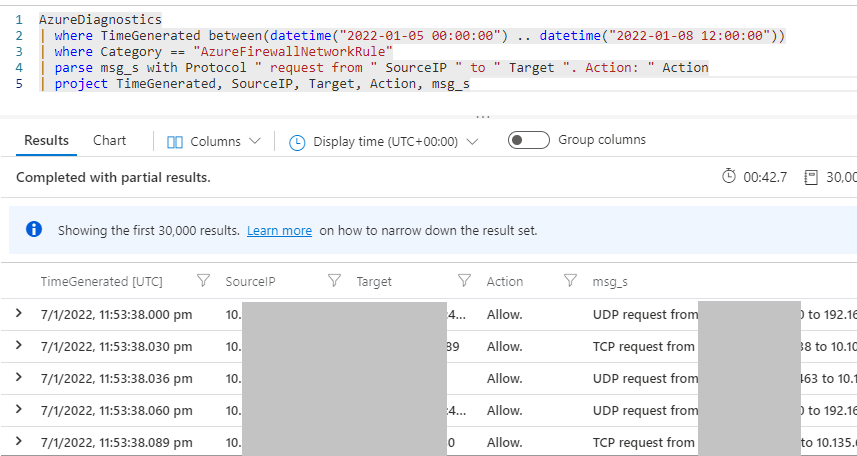Expand the 11:53:38.089 pm result row

pyautogui.click(x=18, y=442)
